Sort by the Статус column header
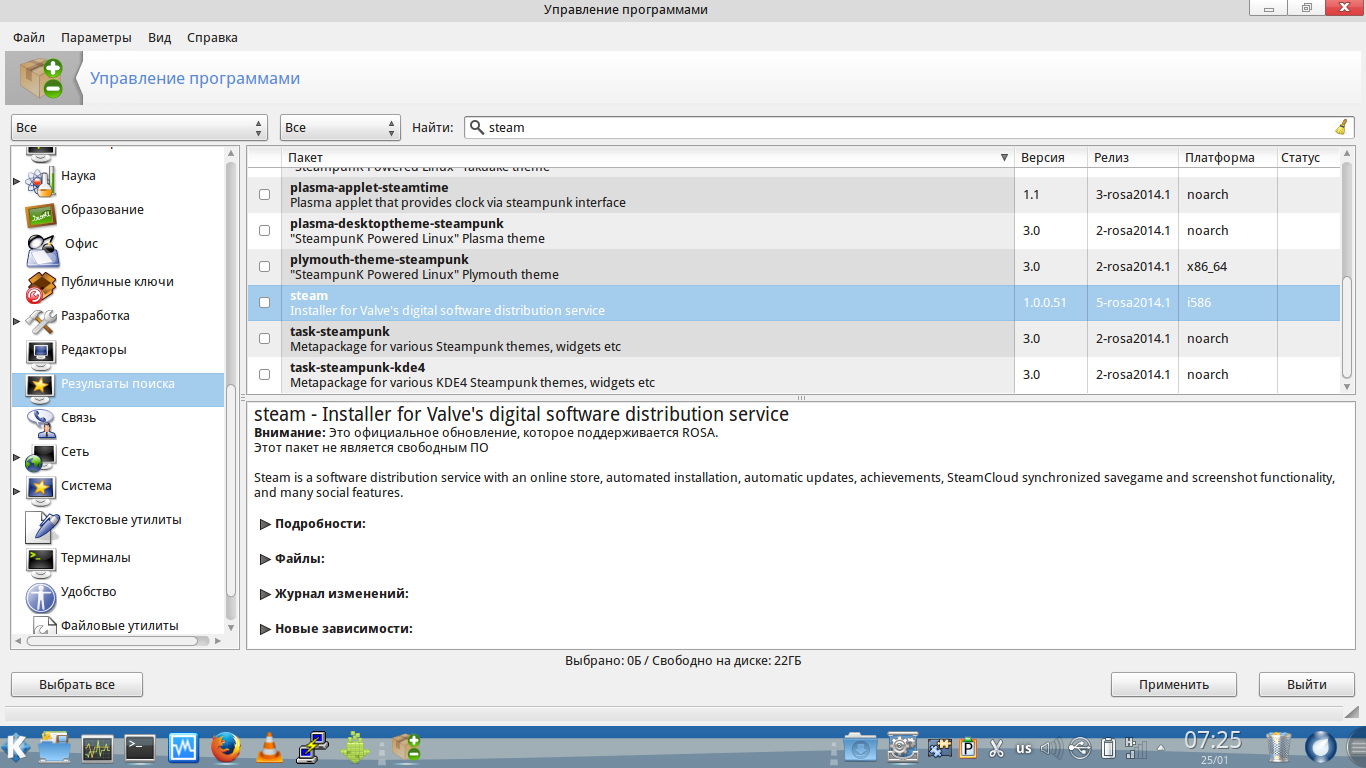 point(1308,158)
